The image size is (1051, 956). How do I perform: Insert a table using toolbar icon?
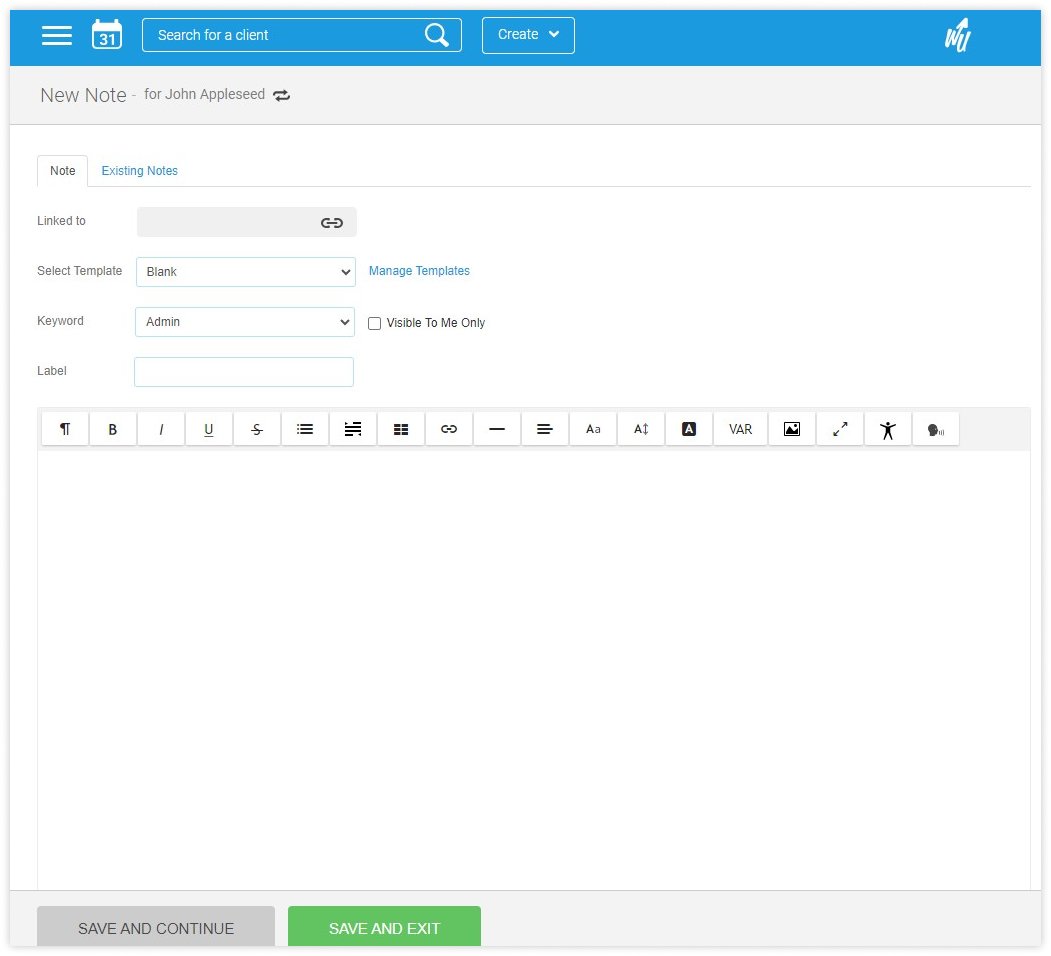[401, 429]
